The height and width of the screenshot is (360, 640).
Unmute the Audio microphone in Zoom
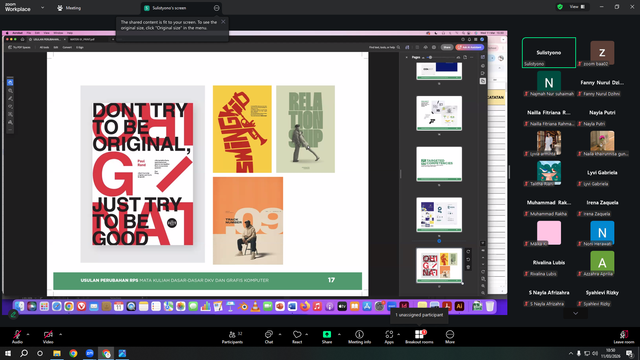coord(17,336)
